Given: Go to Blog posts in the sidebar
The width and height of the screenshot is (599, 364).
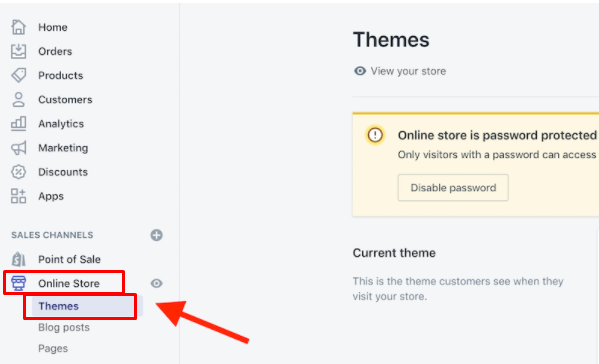Looking at the screenshot, I should [64, 327].
